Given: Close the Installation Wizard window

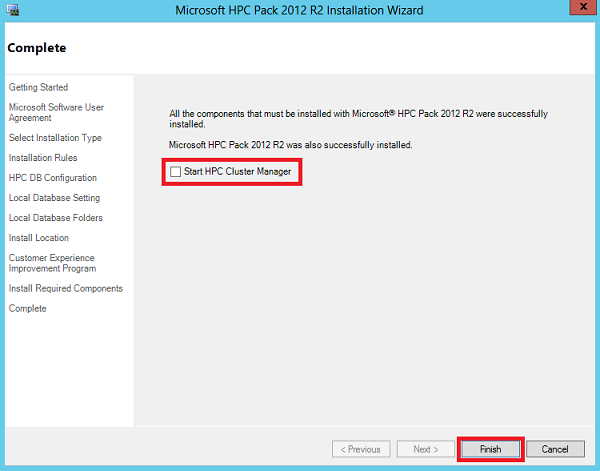Looking at the screenshot, I should (x=583, y=7).
